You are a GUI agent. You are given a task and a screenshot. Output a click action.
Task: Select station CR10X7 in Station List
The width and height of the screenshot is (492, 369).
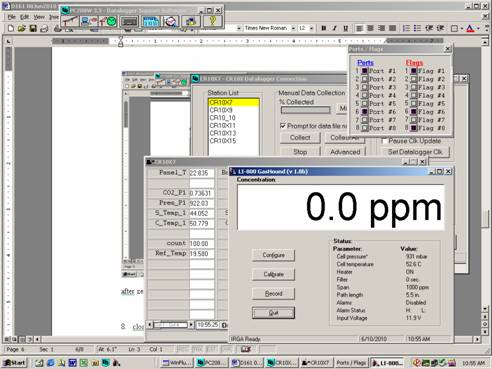pos(234,102)
